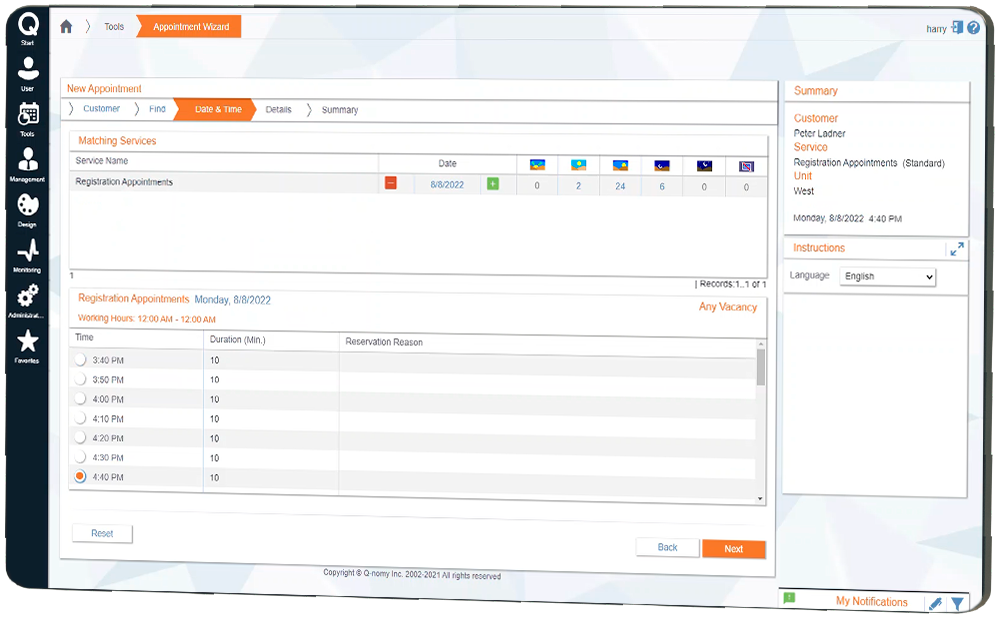
Task: Click the harry username text
Action: click(936, 29)
